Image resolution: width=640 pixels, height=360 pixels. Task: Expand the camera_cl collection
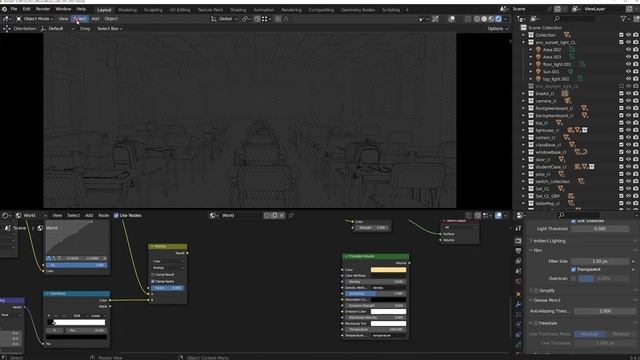[524, 101]
